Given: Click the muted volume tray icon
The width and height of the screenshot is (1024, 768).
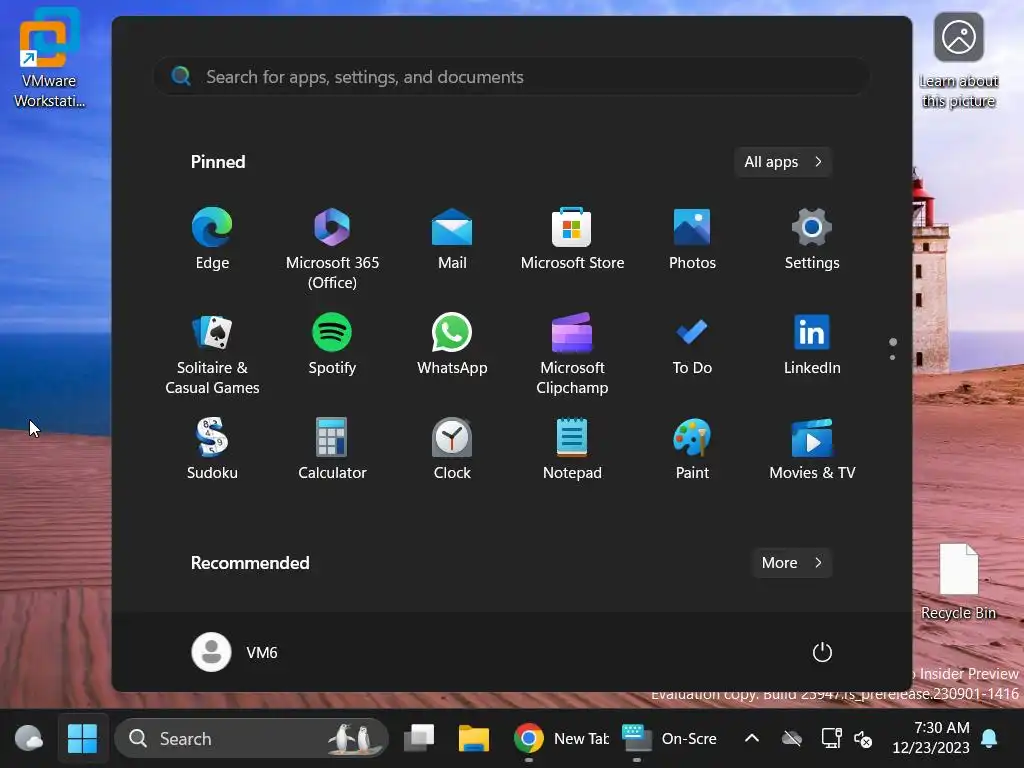Looking at the screenshot, I should coord(863,739).
